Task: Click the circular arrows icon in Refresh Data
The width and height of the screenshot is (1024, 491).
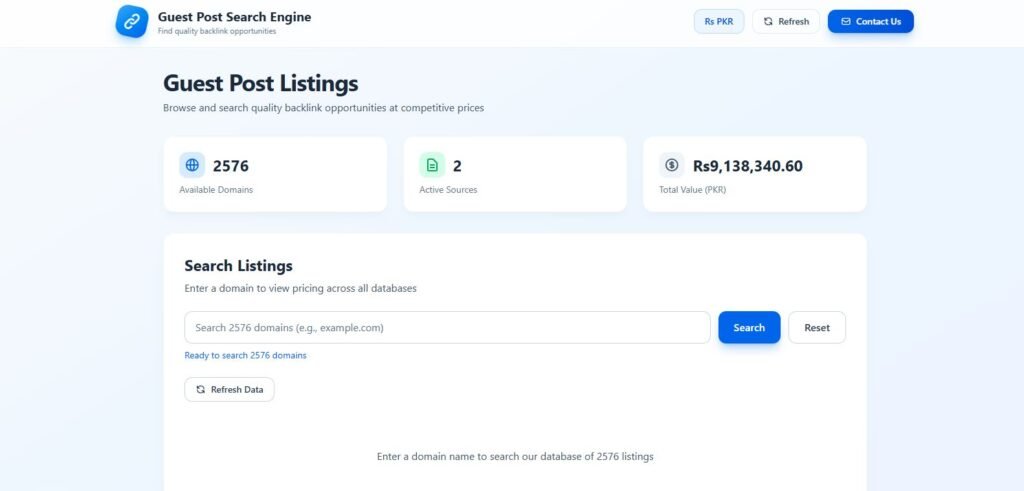Action: (x=201, y=389)
